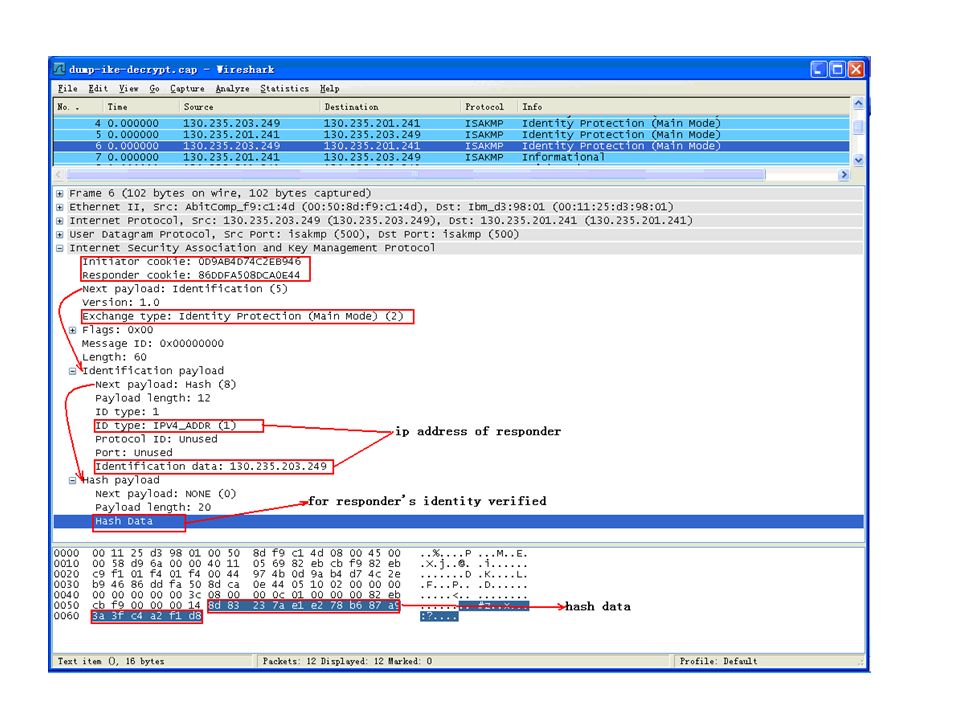Sort packets by the Time column header
The width and height of the screenshot is (960, 720).
pos(141,107)
